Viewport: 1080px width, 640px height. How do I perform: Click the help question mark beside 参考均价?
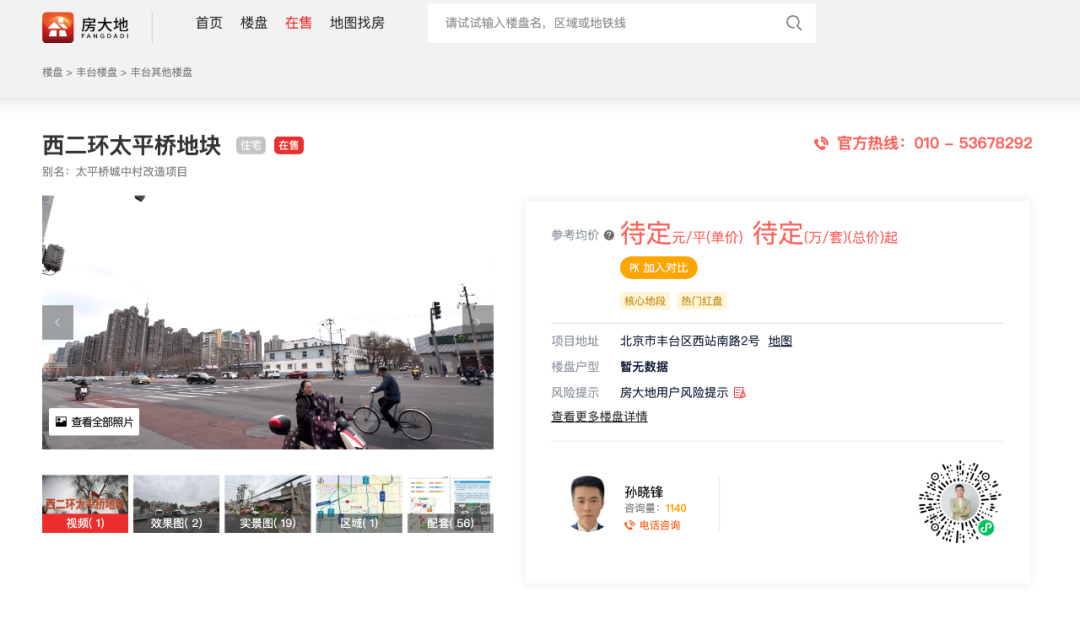(x=609, y=236)
